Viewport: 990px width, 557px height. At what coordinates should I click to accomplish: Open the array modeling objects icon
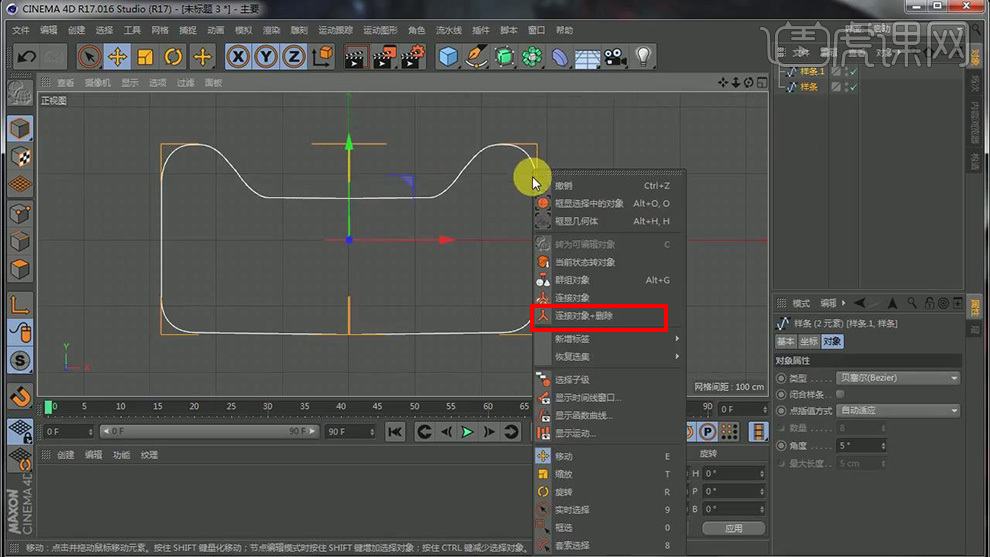pos(532,57)
